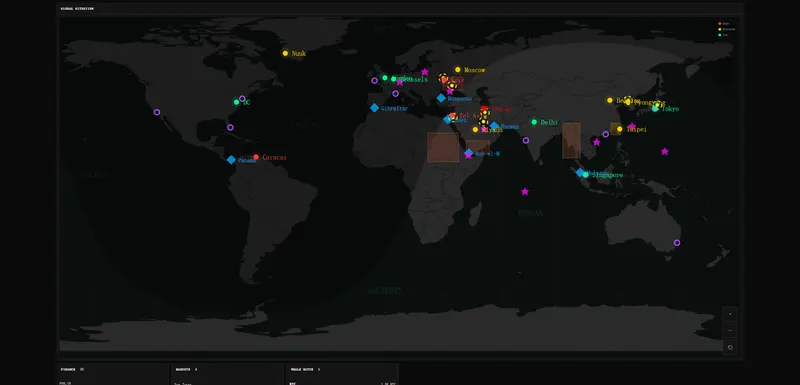
Task: Click the purple ring in the Mediterranean below Brussels
Action: [x=395, y=93]
